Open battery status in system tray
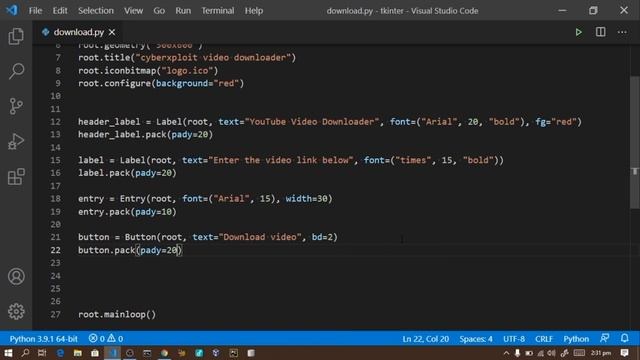 [529, 353]
